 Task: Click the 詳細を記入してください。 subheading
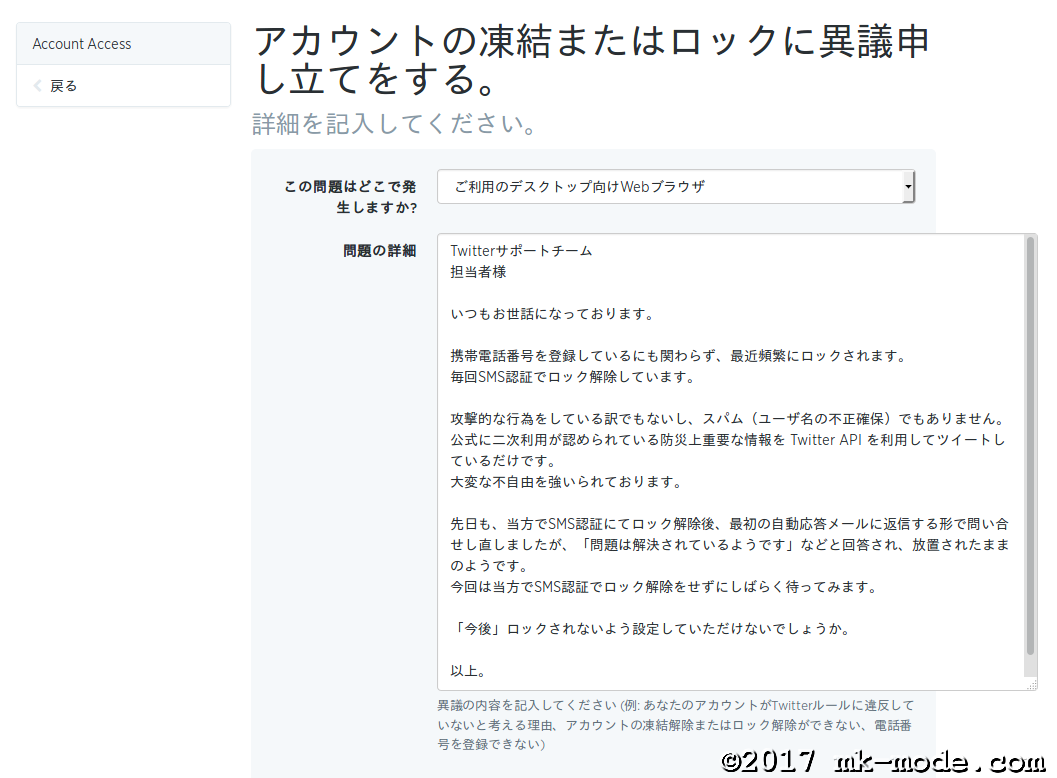pos(395,124)
